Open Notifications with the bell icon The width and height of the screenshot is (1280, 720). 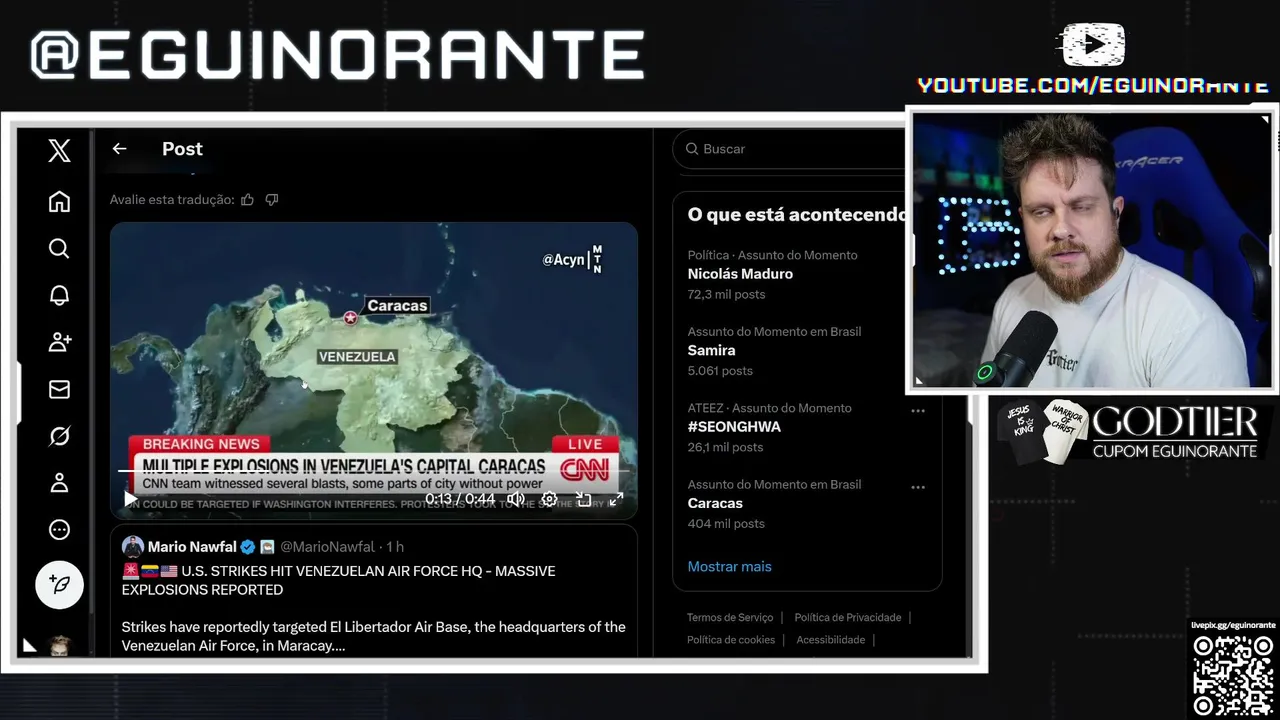pos(59,295)
